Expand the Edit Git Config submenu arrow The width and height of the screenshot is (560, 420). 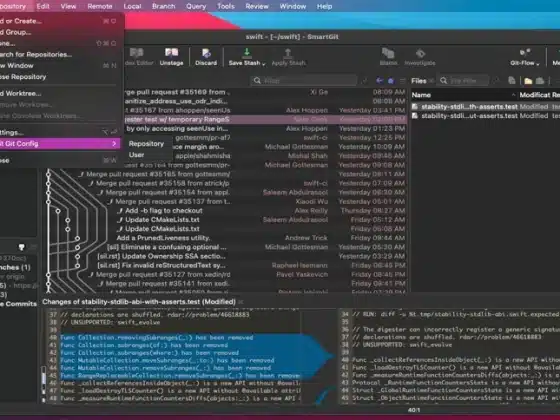tap(114, 144)
